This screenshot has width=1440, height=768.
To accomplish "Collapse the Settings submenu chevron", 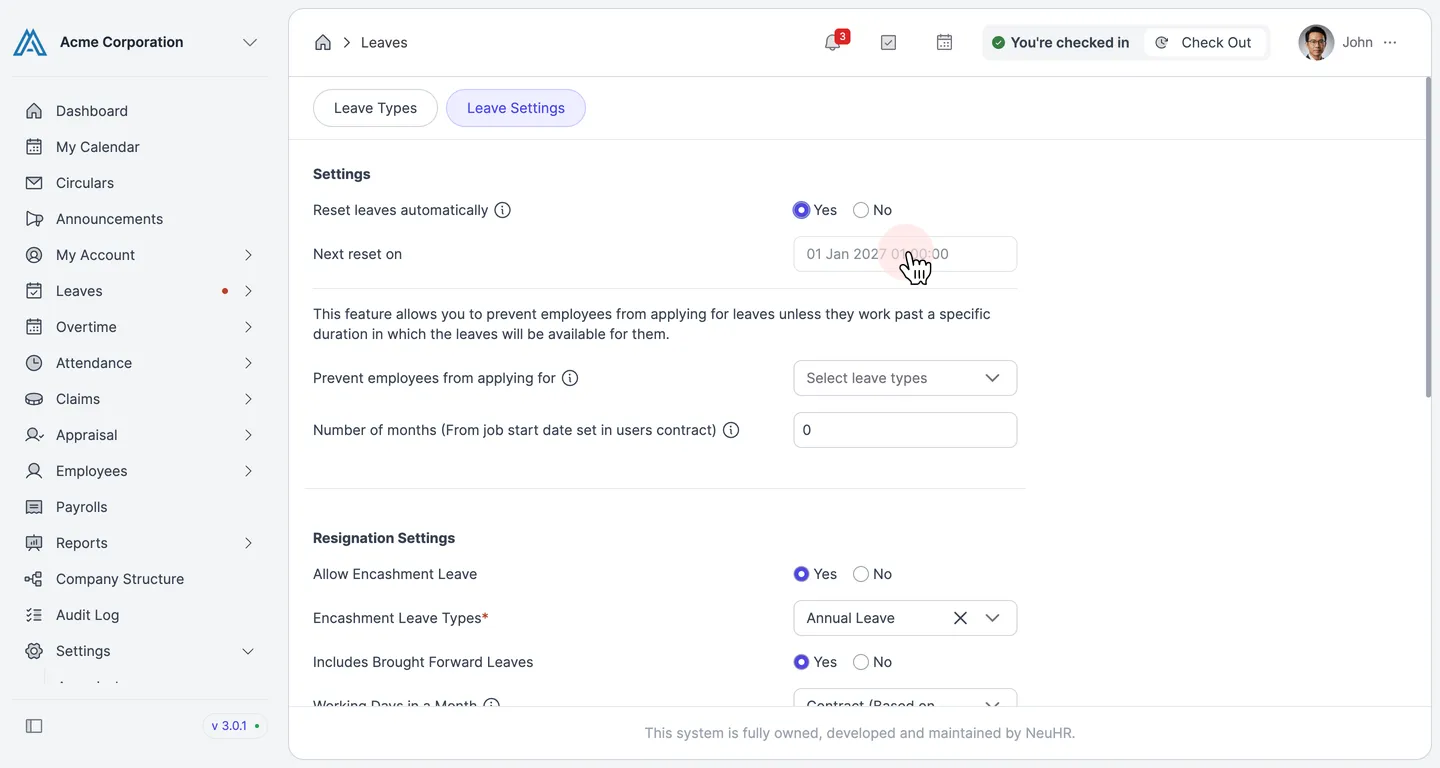I will (248, 651).
